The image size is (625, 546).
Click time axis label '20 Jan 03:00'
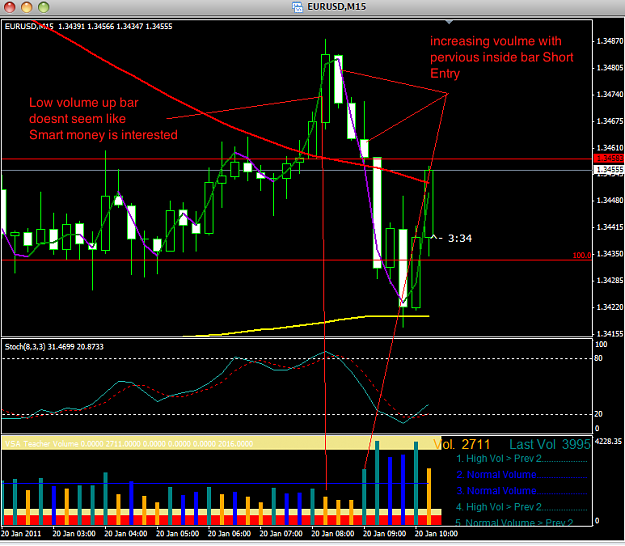pyautogui.click(x=74, y=533)
